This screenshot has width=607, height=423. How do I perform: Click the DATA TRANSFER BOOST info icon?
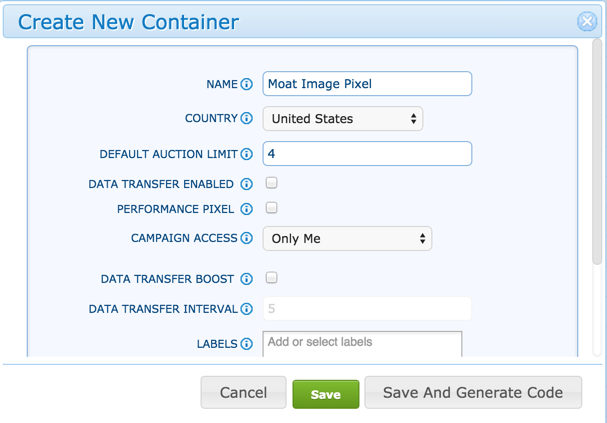(247, 280)
